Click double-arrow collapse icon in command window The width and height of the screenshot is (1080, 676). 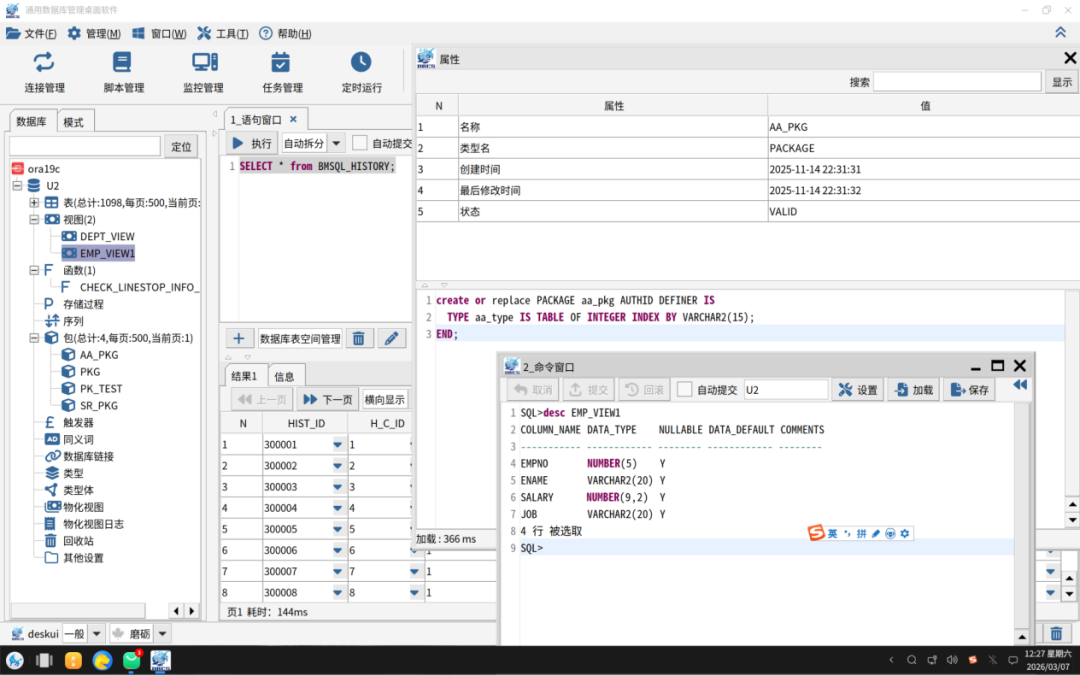[1020, 385]
